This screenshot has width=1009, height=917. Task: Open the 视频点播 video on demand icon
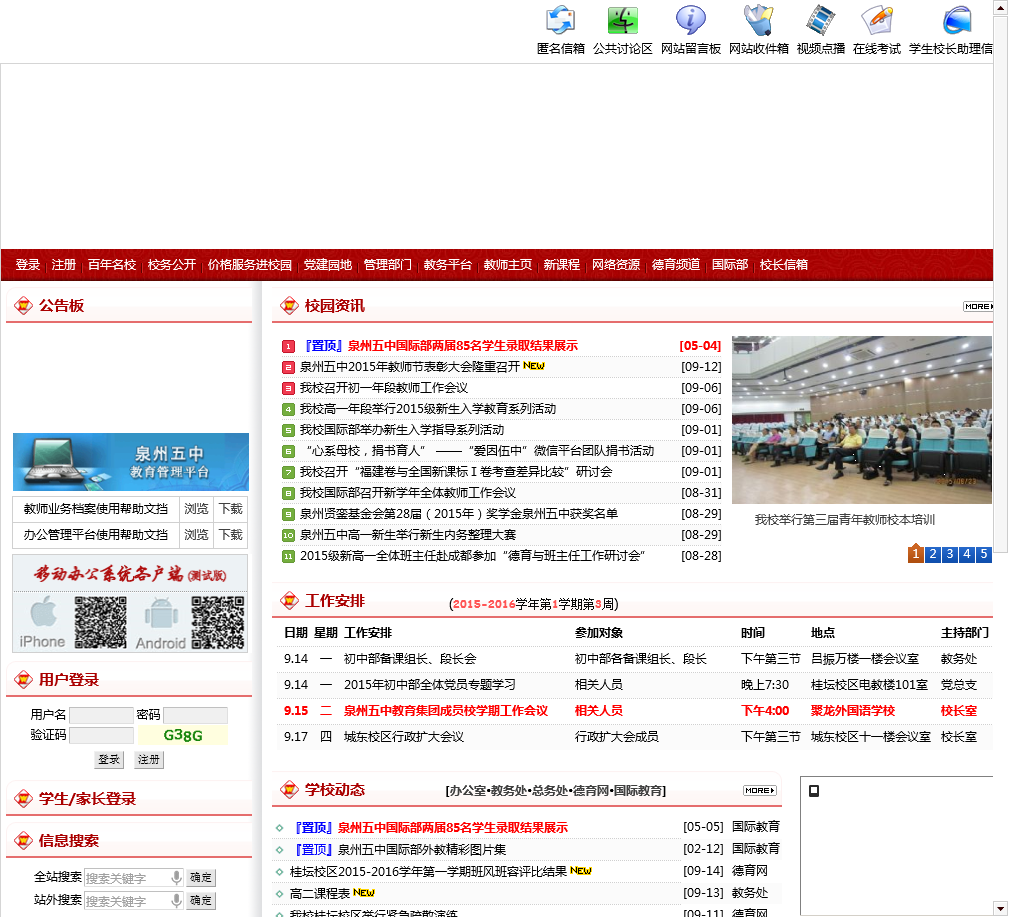coord(820,20)
